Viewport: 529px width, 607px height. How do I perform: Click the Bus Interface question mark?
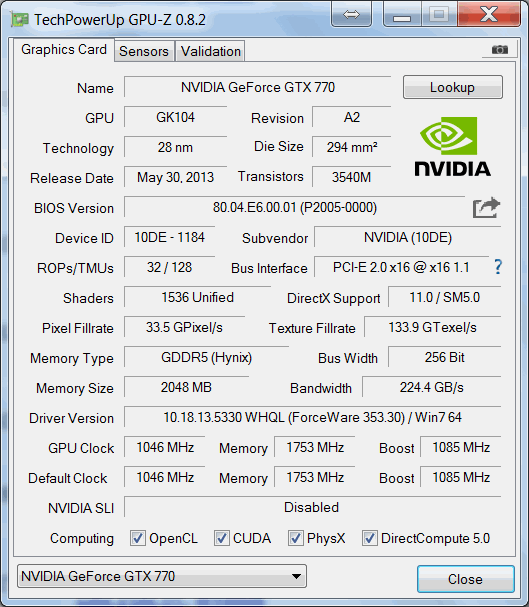(x=498, y=267)
